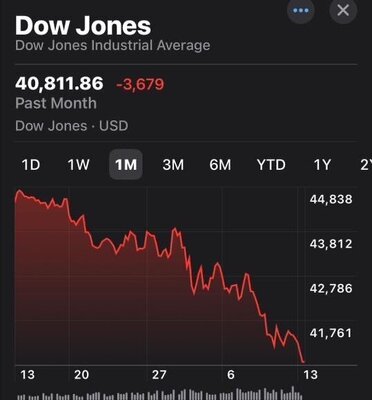This screenshot has width=372, height=400.
Task: Tap the 40,811.86 price value
Action: 59,83
